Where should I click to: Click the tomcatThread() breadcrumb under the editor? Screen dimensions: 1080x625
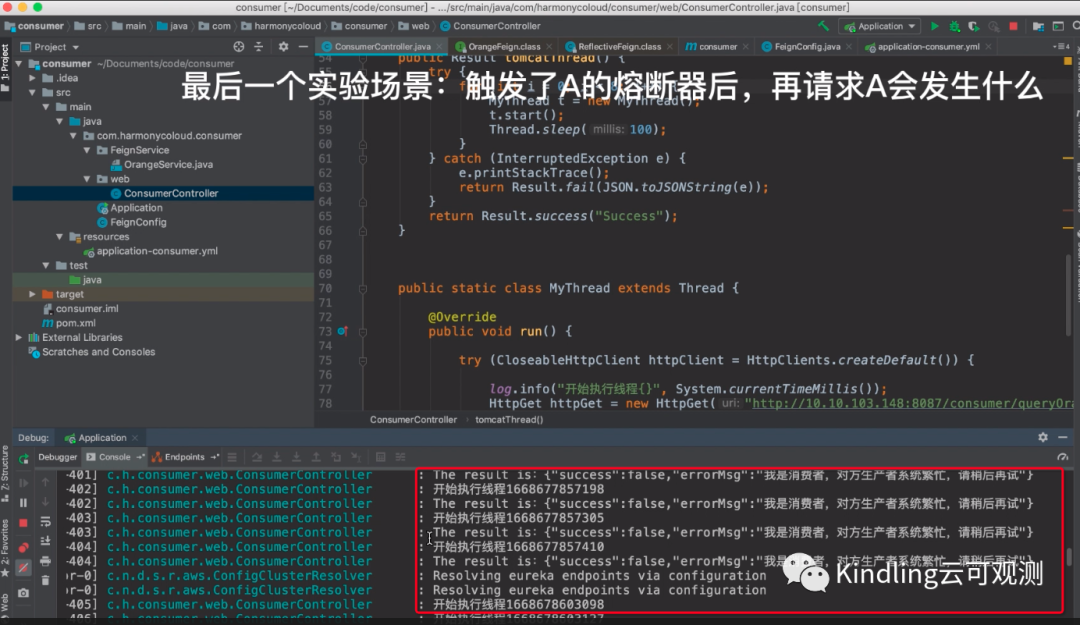pyautogui.click(x=509, y=420)
